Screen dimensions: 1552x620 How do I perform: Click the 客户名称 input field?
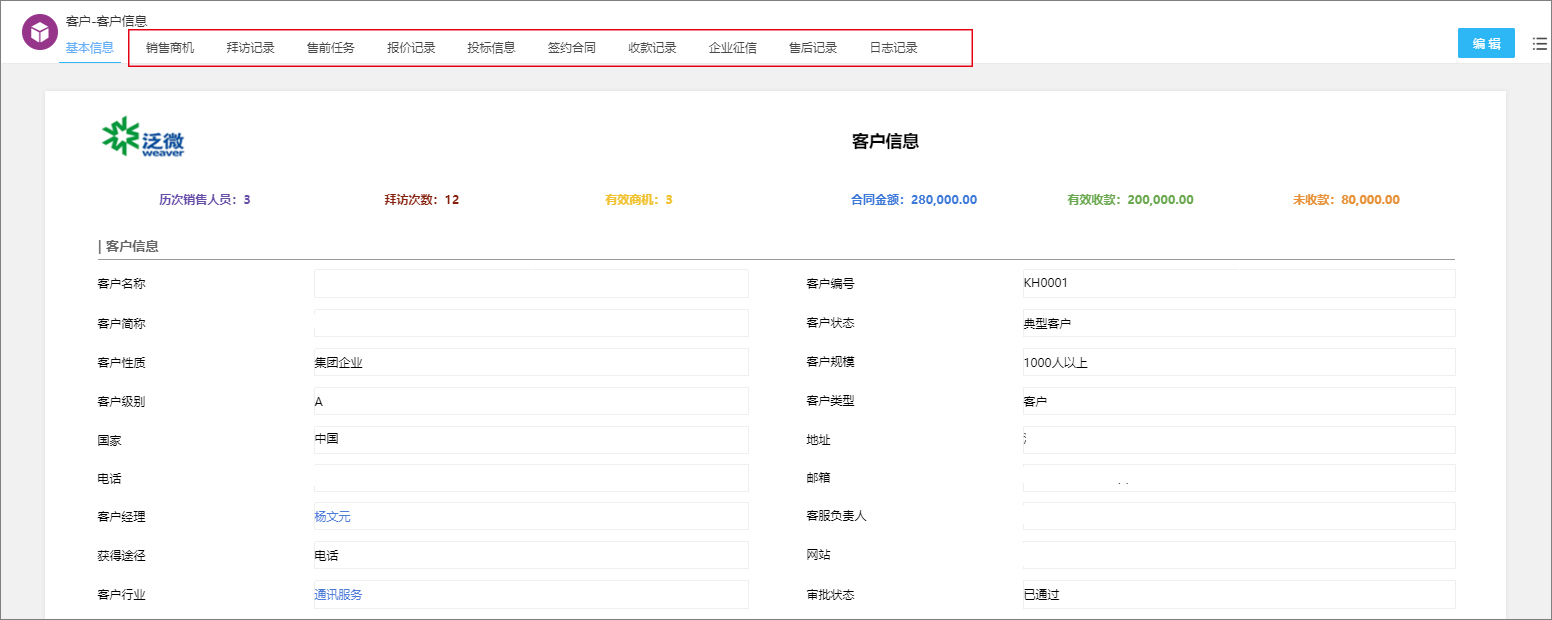(531, 284)
